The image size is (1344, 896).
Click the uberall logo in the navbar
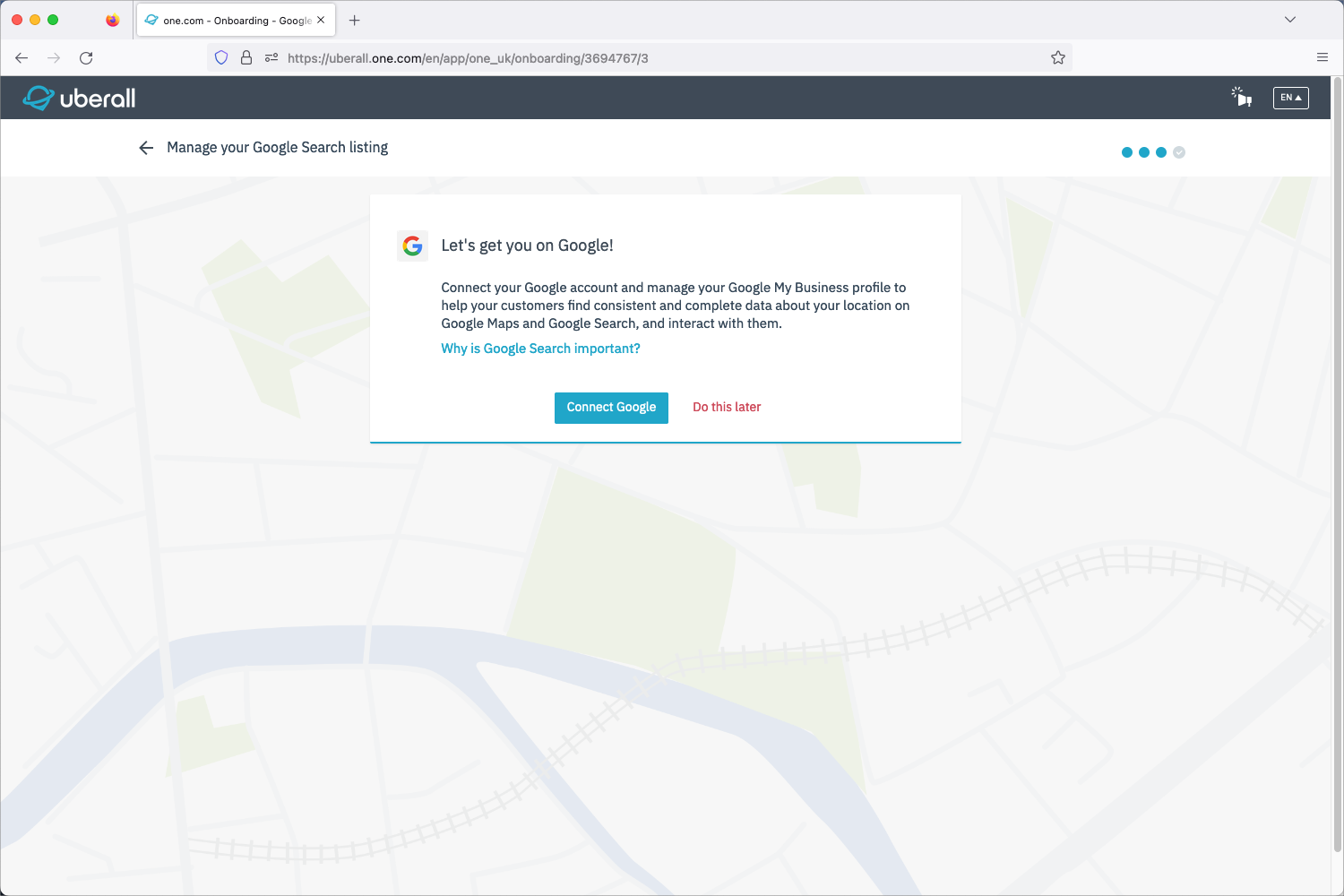(79, 98)
